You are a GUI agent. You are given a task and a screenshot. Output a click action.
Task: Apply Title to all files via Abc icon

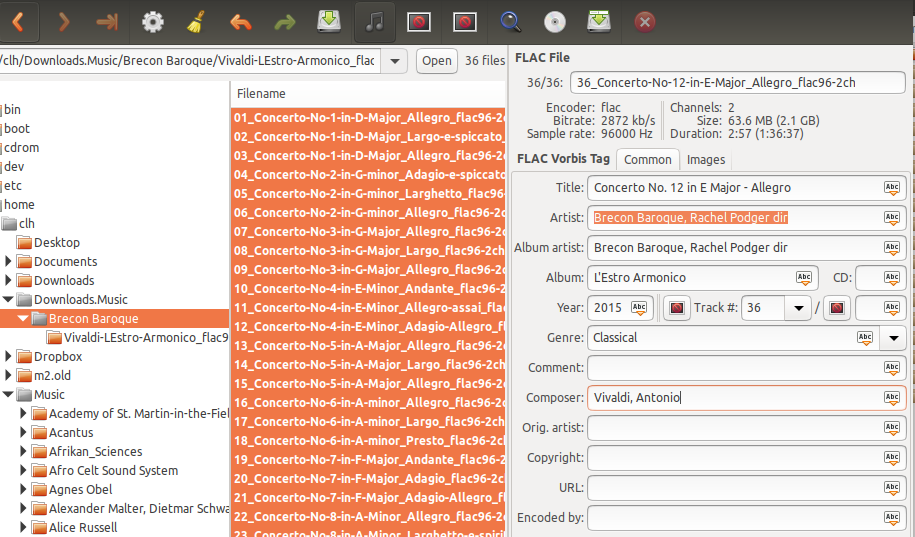point(892,187)
